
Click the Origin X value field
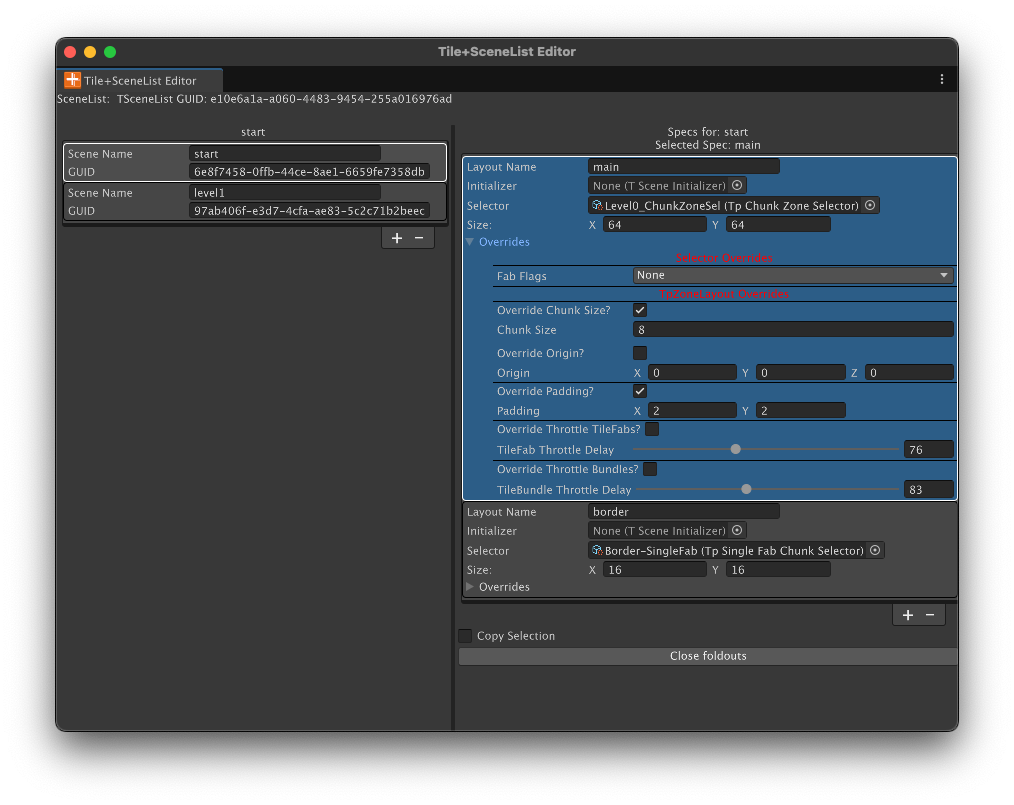692,373
